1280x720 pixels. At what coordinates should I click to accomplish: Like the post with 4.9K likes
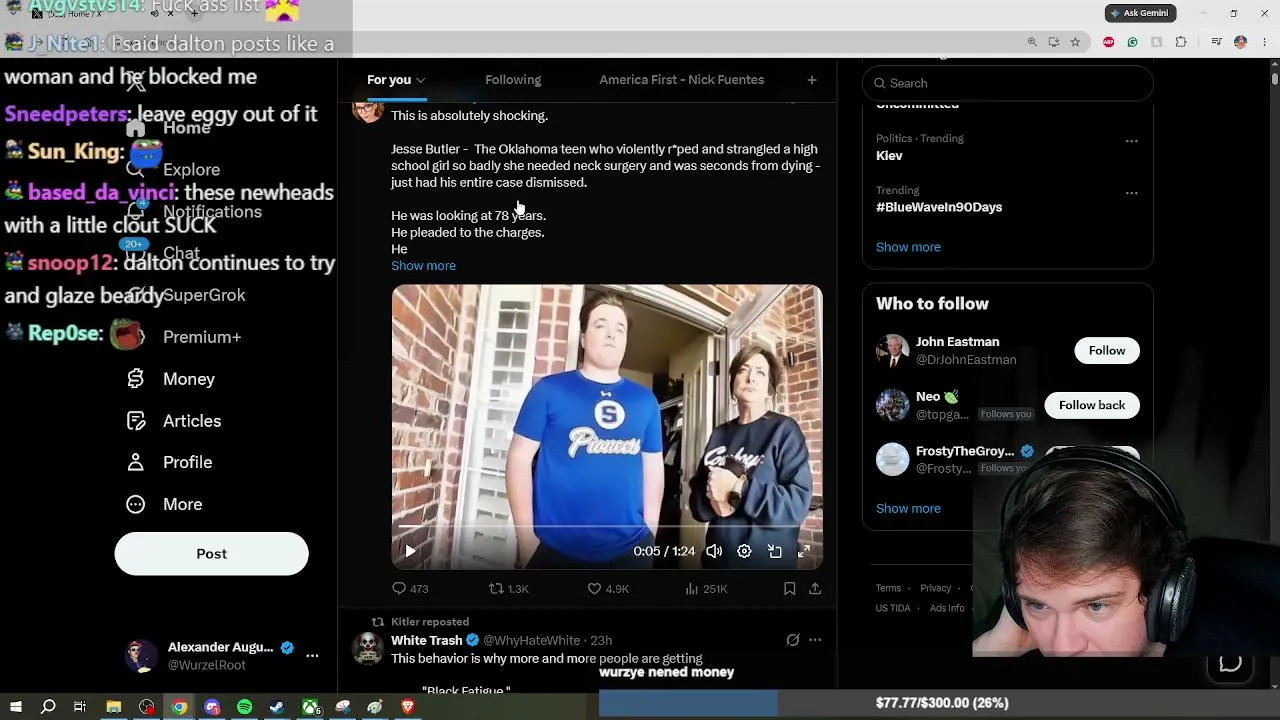(x=608, y=589)
